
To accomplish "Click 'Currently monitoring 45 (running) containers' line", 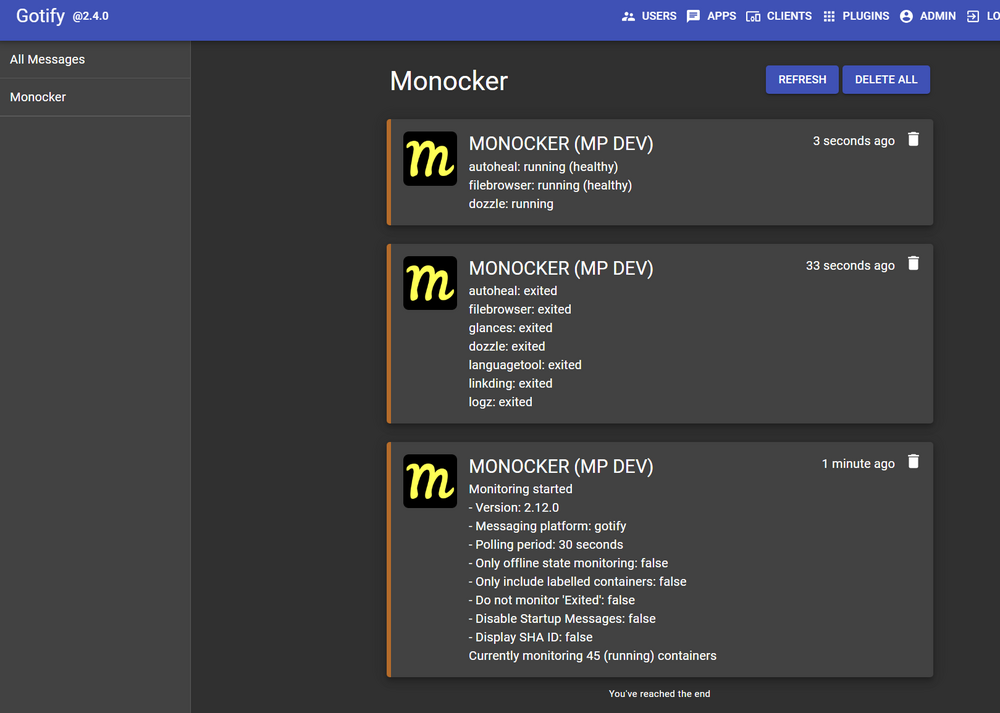I will pyautogui.click(x=592, y=656).
